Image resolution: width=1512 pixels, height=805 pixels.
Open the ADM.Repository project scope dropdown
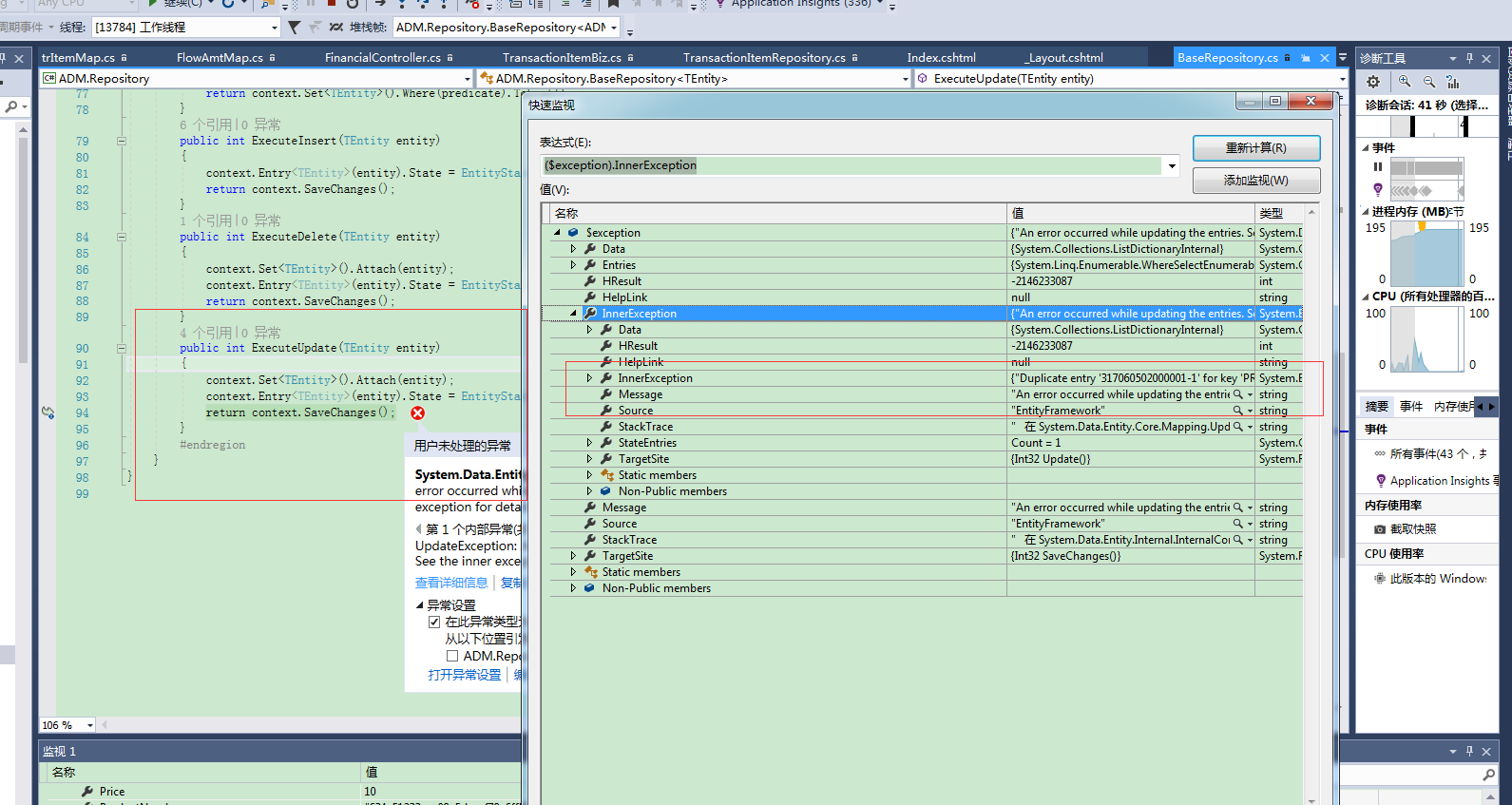point(467,79)
